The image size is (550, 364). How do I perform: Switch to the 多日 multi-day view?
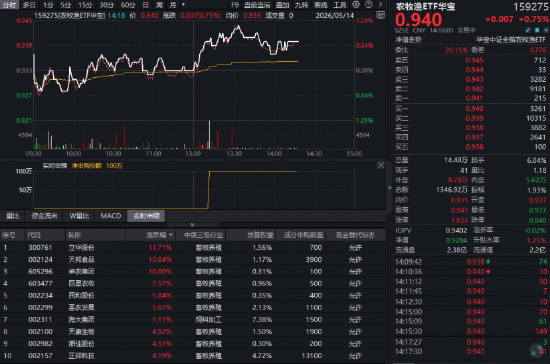(x=29, y=5)
